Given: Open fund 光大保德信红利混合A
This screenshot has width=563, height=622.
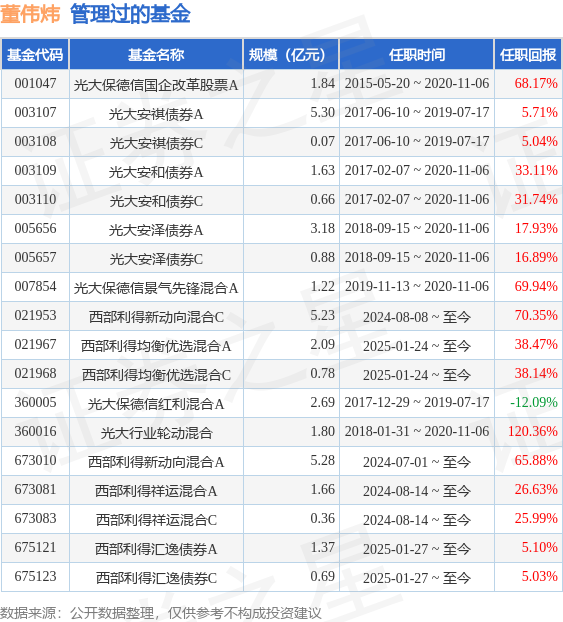Looking at the screenshot, I should [156, 403].
